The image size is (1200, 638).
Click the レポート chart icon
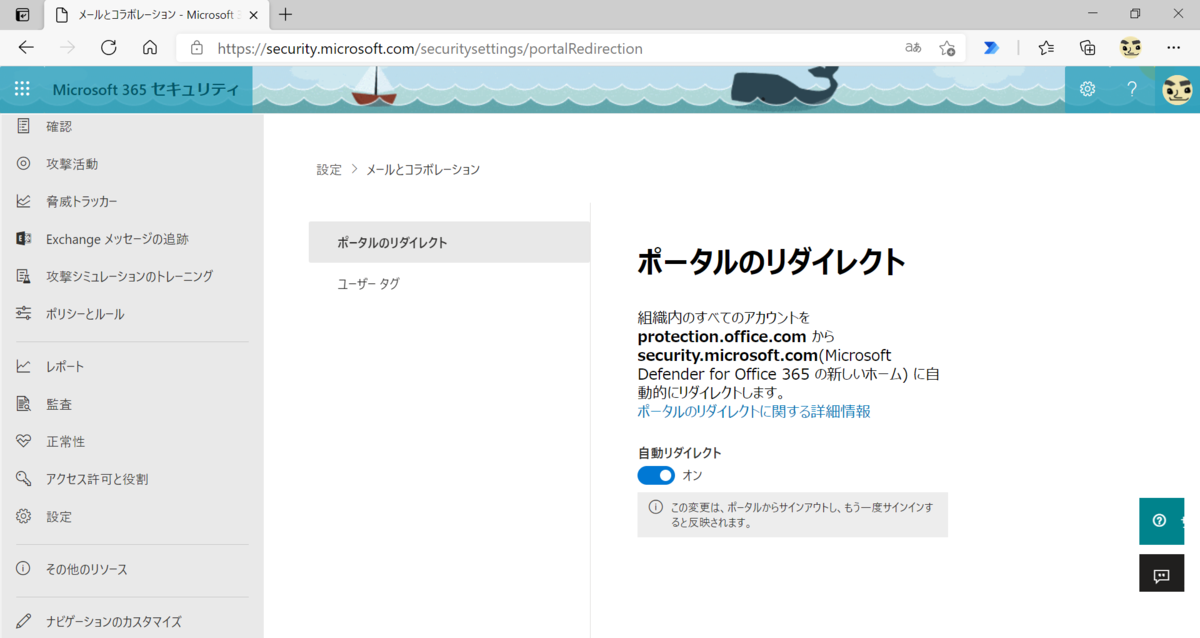23,366
